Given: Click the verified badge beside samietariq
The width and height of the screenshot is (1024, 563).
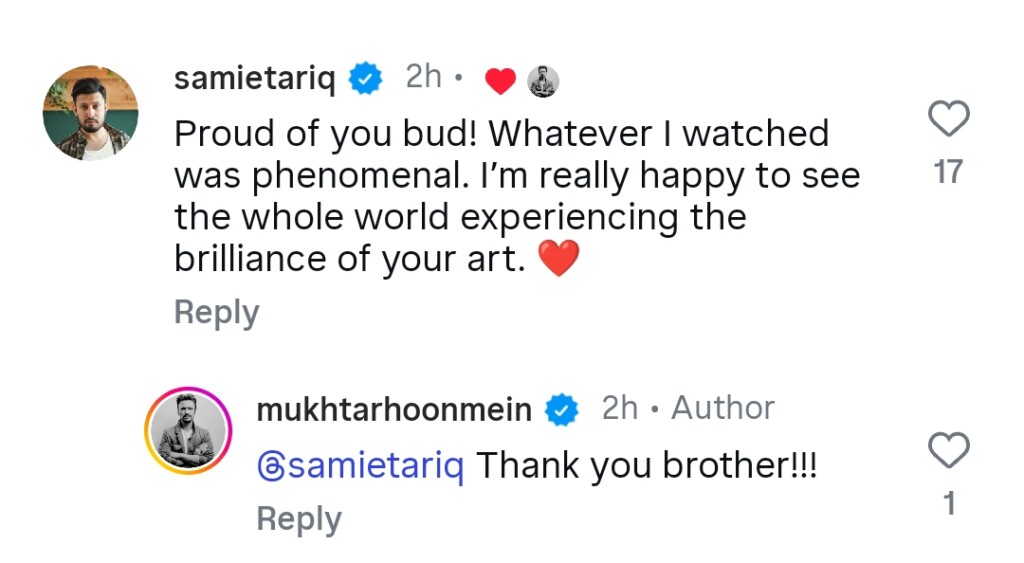Looking at the screenshot, I should click(365, 79).
